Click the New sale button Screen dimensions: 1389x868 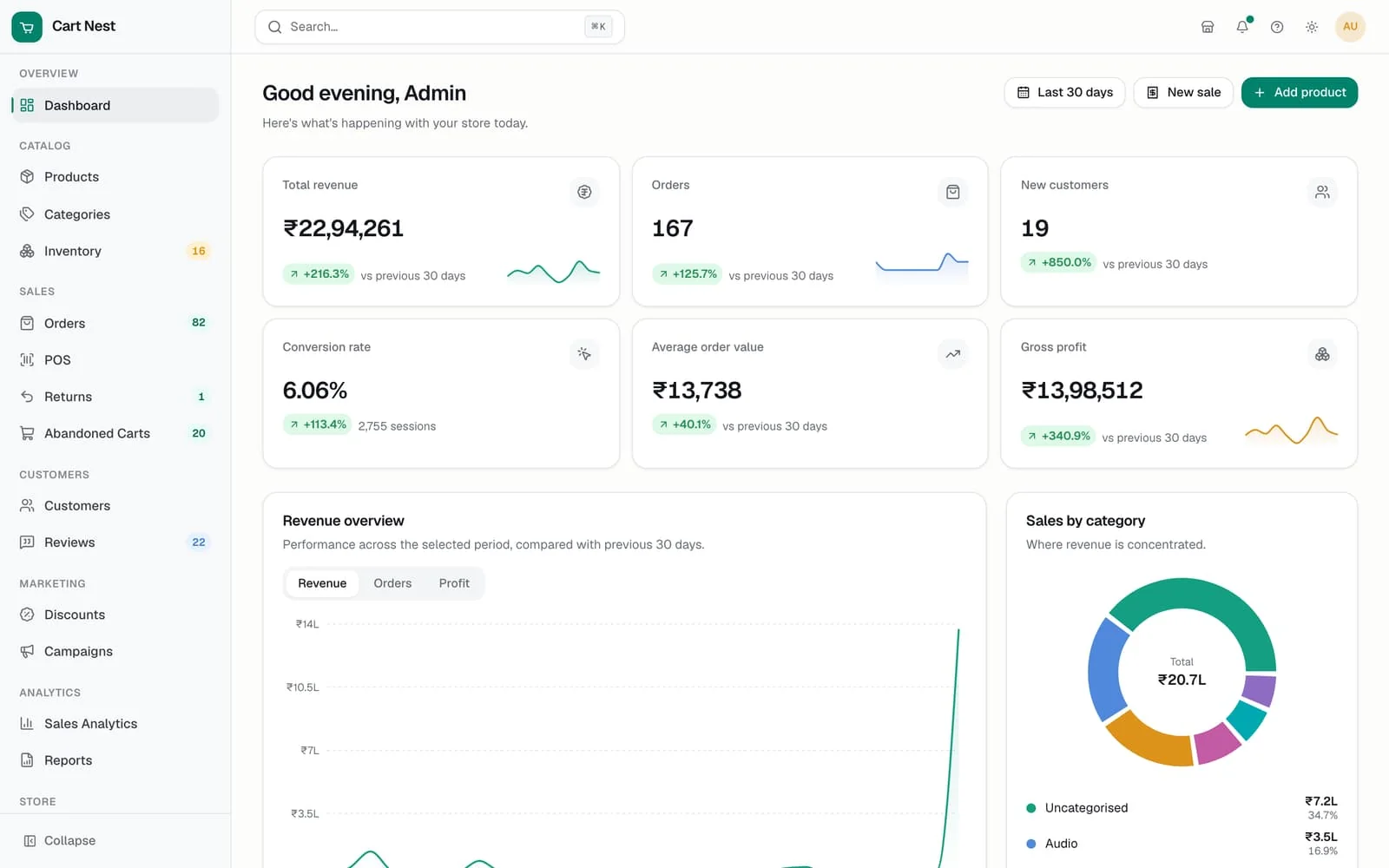click(1183, 93)
